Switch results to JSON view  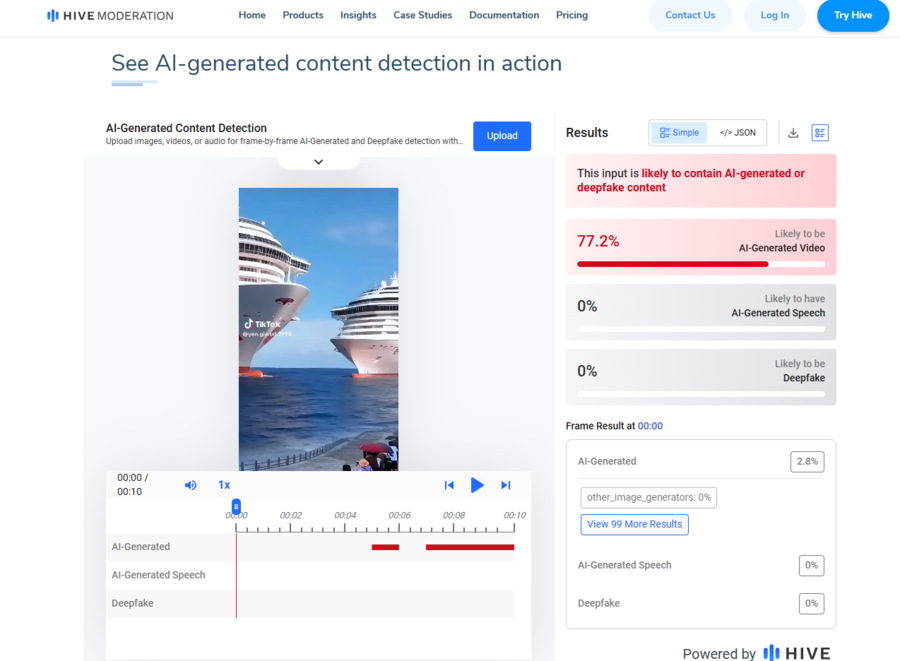738,133
